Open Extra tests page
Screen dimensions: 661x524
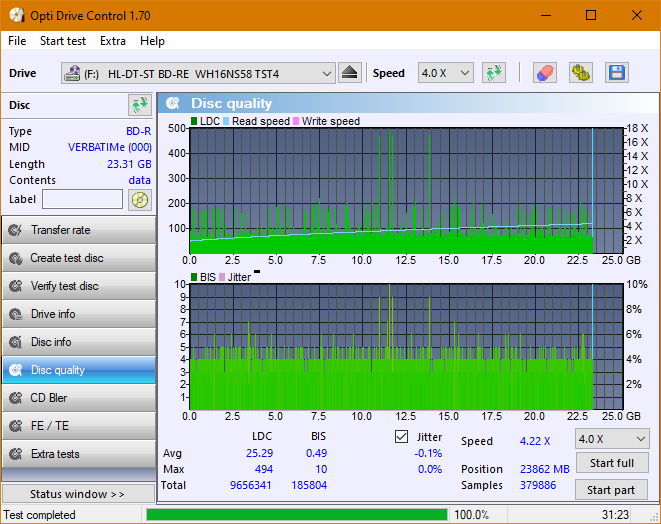(x=79, y=454)
